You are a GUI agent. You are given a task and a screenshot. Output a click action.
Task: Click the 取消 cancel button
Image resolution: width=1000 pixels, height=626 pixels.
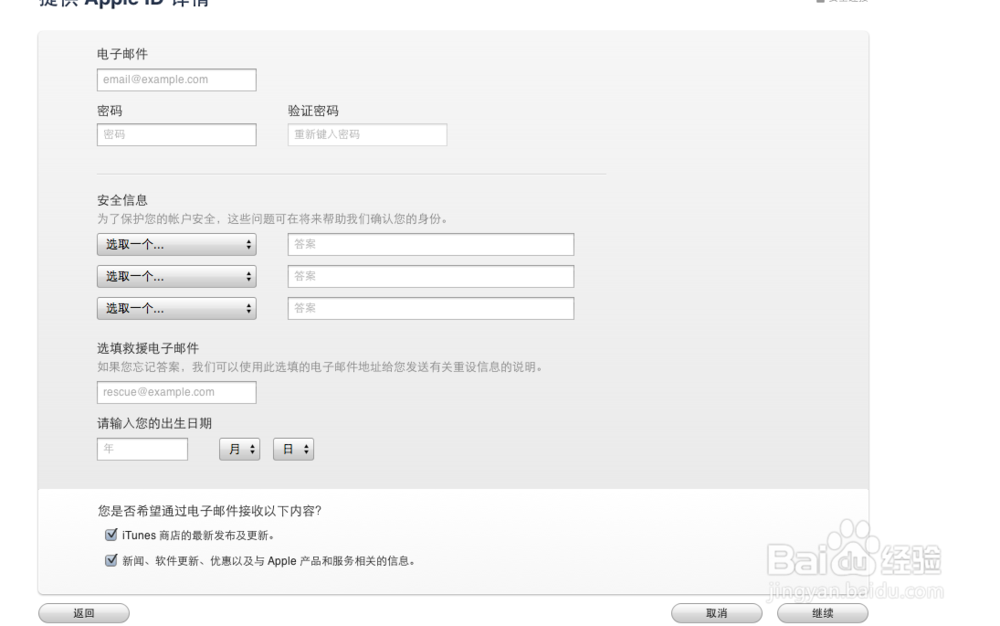(716, 613)
